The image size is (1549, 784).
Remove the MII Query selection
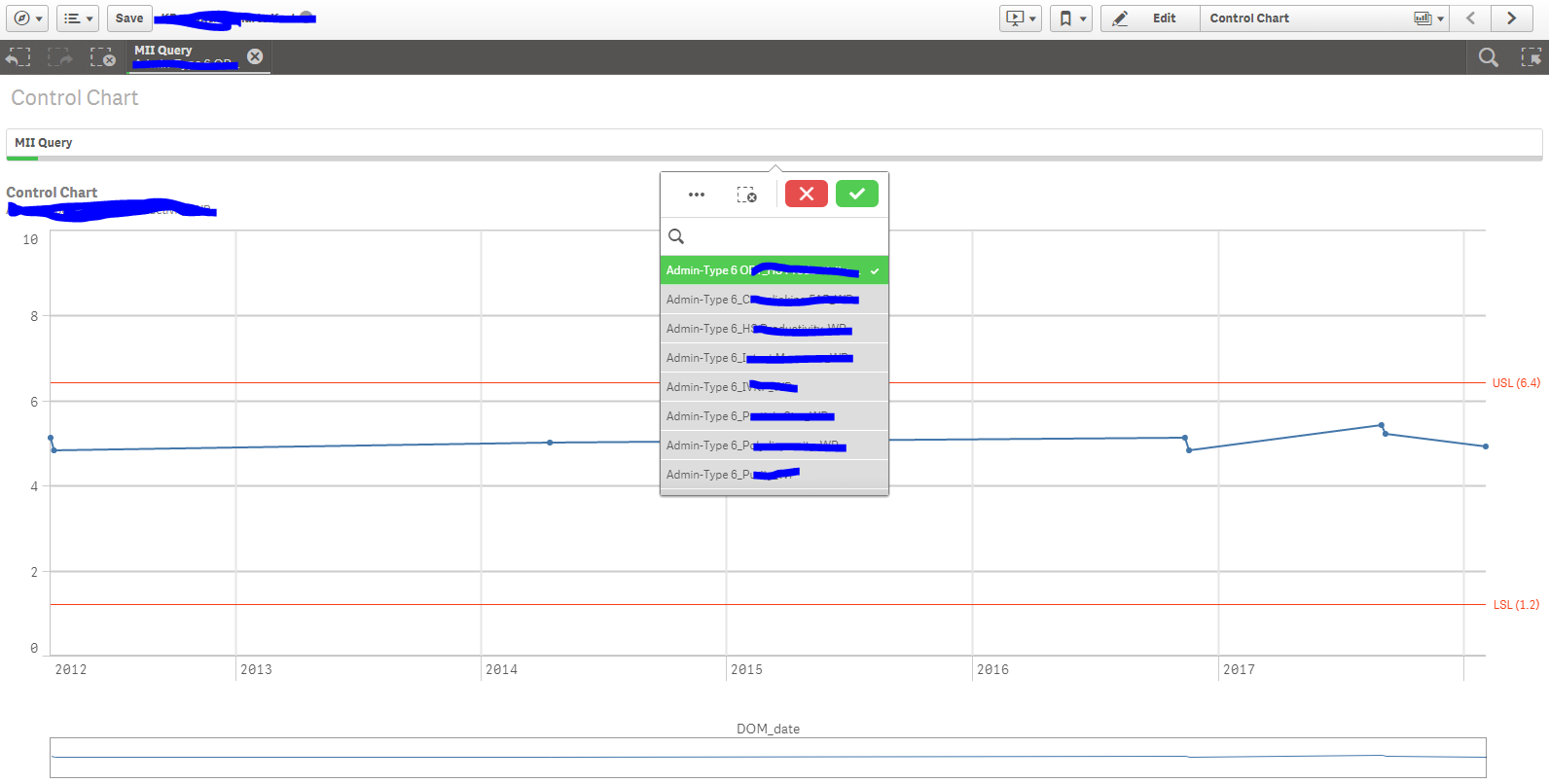[x=255, y=56]
